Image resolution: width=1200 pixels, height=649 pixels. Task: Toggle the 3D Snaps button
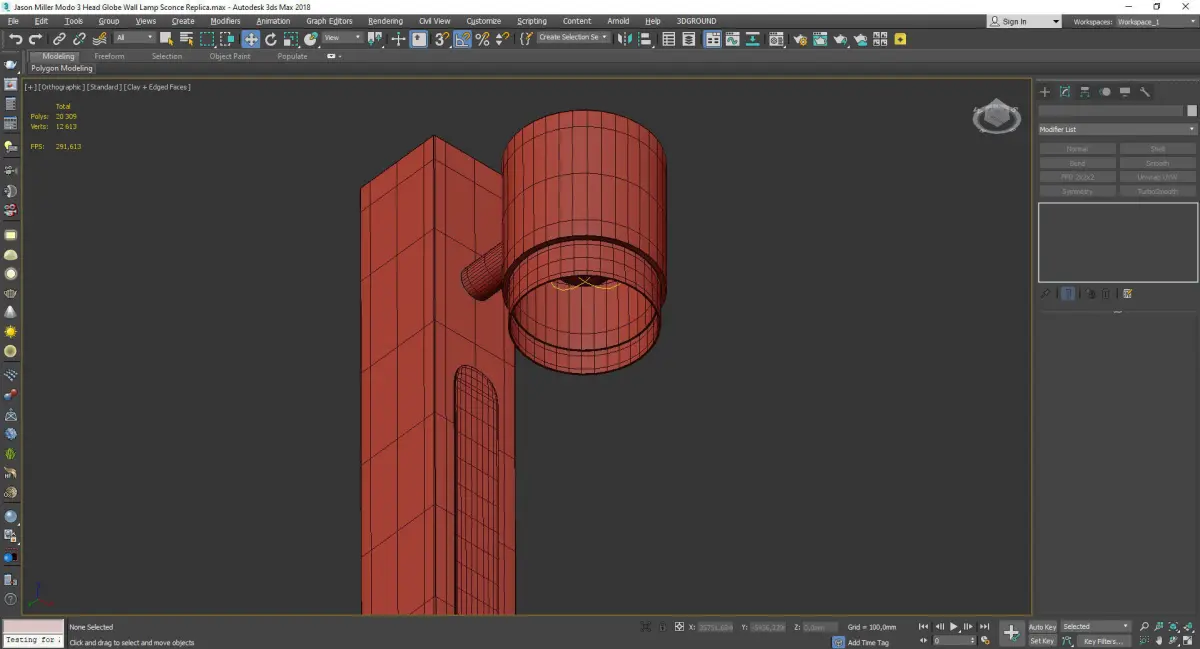pos(441,39)
